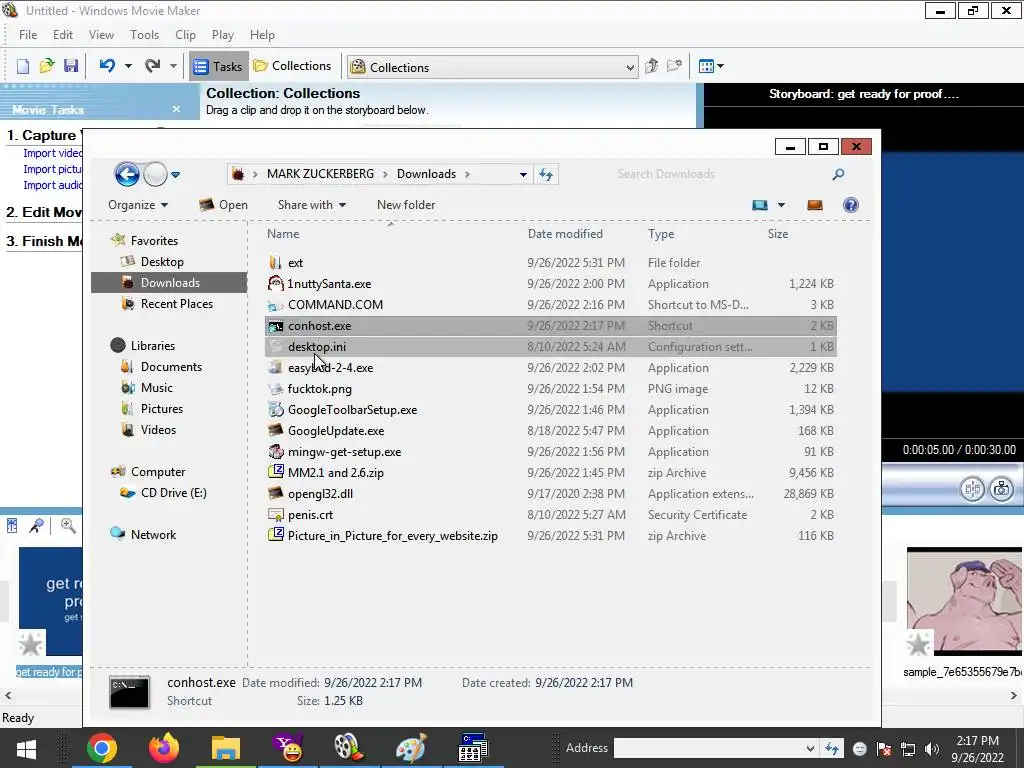Click the volume speaker icon in system tray
The width and height of the screenshot is (1024, 768).
pos(932,749)
